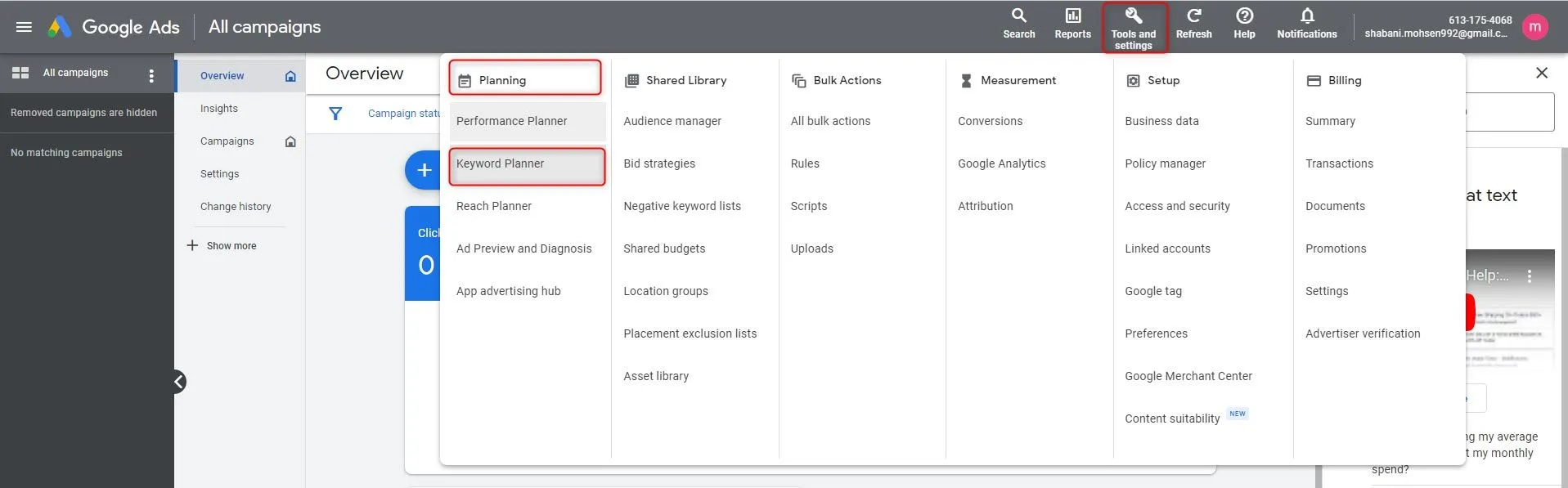Open Placement exclusion lists
This screenshot has height=488, width=1568.
tap(690, 334)
